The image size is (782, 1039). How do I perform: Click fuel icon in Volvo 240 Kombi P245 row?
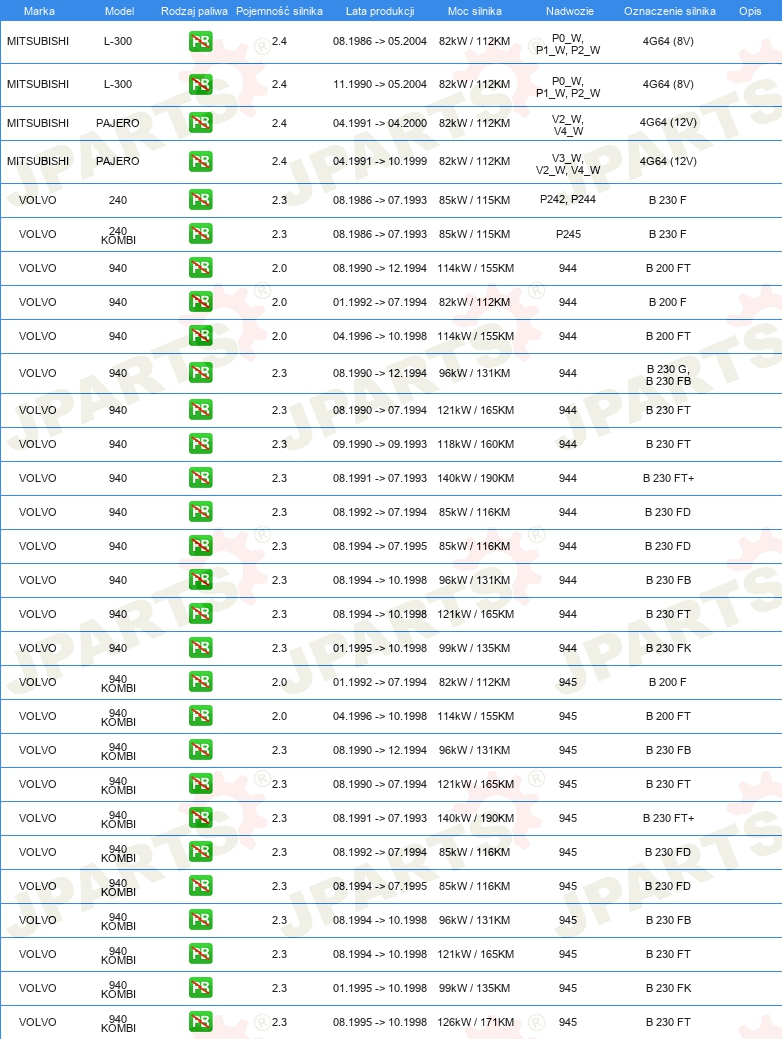click(x=200, y=233)
